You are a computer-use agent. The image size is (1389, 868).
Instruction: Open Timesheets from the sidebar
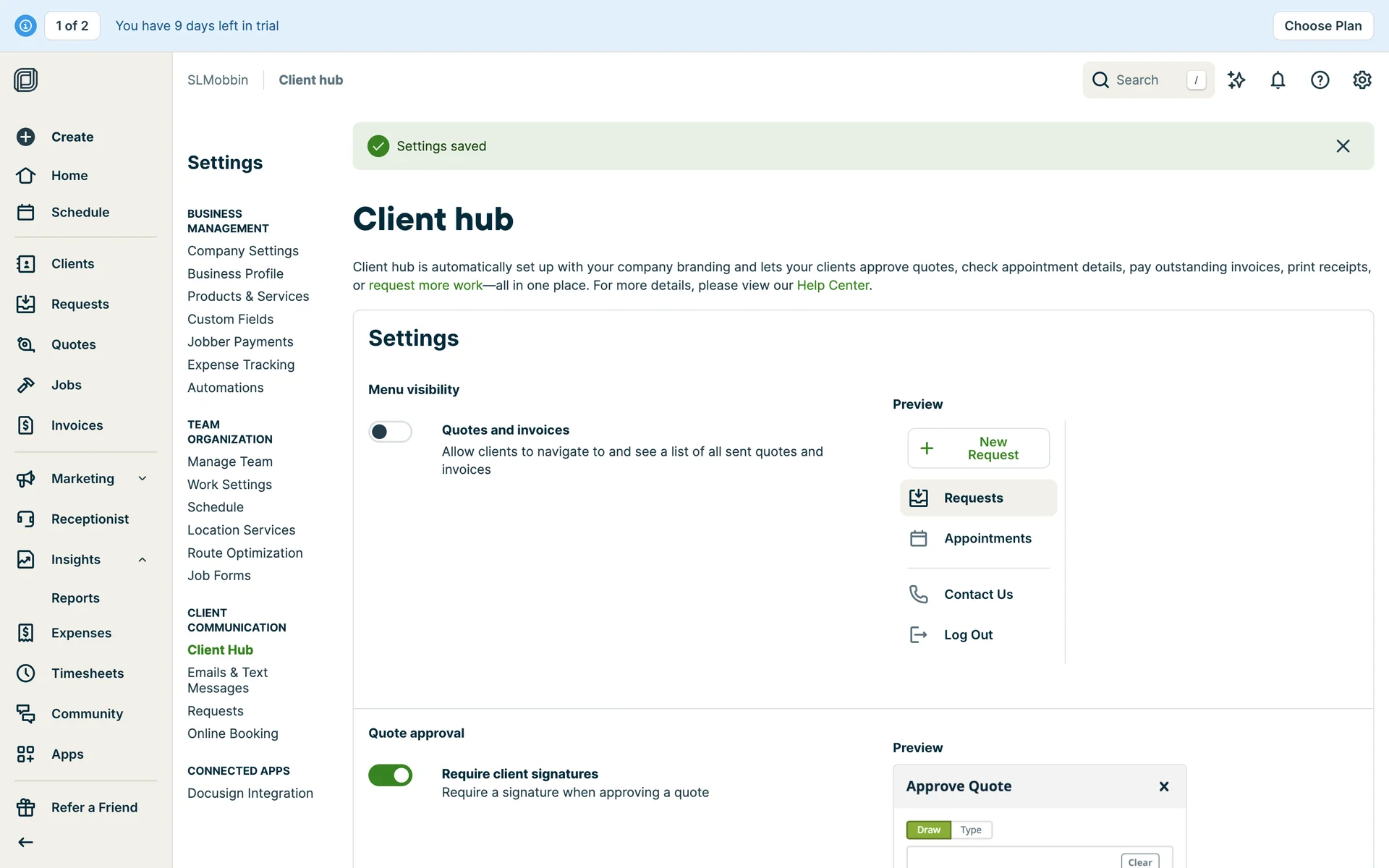point(87,673)
